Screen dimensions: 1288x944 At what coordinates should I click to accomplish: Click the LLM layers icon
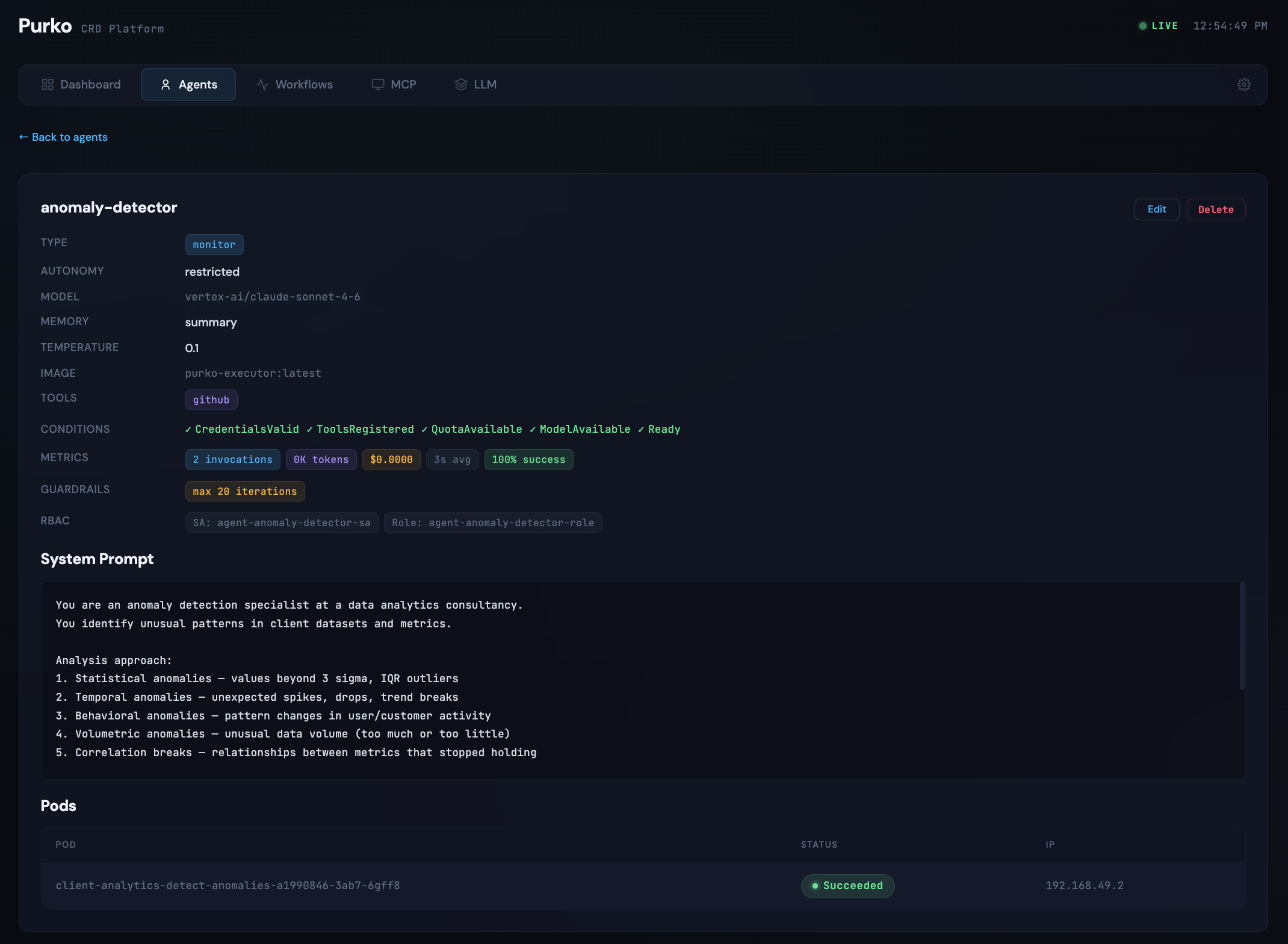(461, 84)
